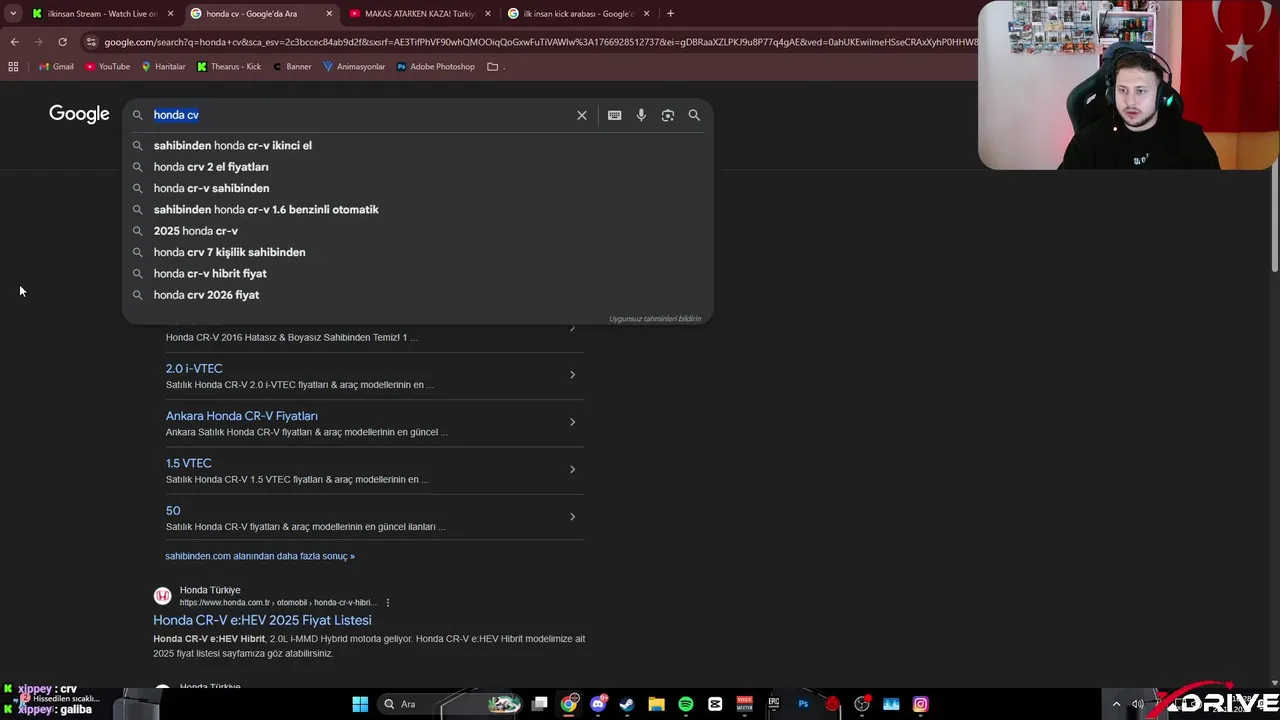
Task: Click Honda Türkiye site favicon
Action: (162, 596)
